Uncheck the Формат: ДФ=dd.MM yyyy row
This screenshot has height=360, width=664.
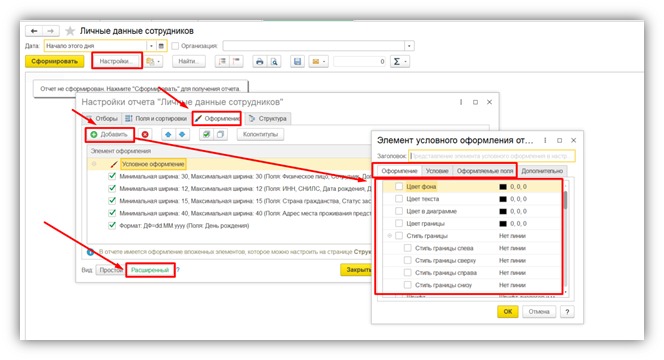pos(112,225)
